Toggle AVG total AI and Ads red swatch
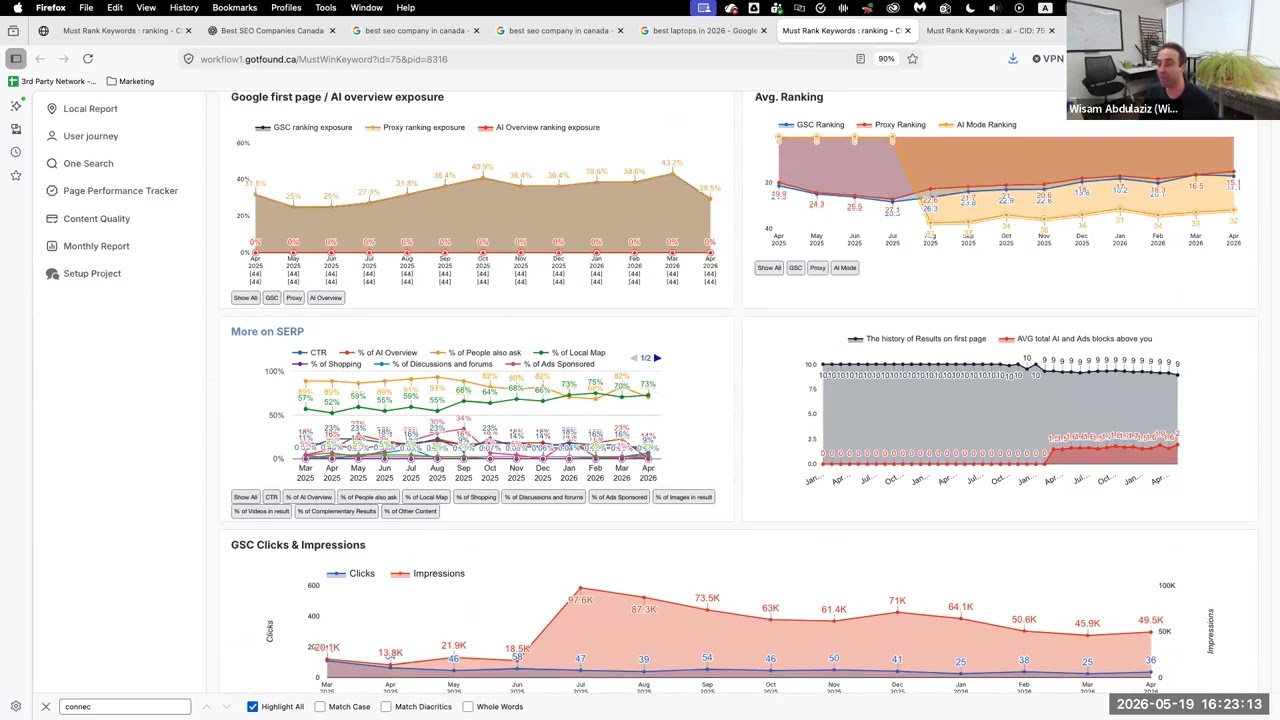1280x720 pixels. (x=1006, y=339)
